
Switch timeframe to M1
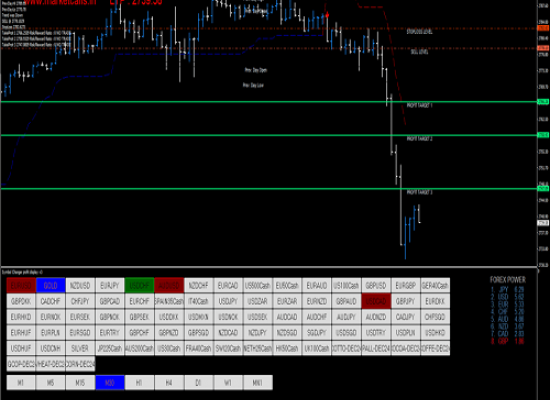click(21, 382)
